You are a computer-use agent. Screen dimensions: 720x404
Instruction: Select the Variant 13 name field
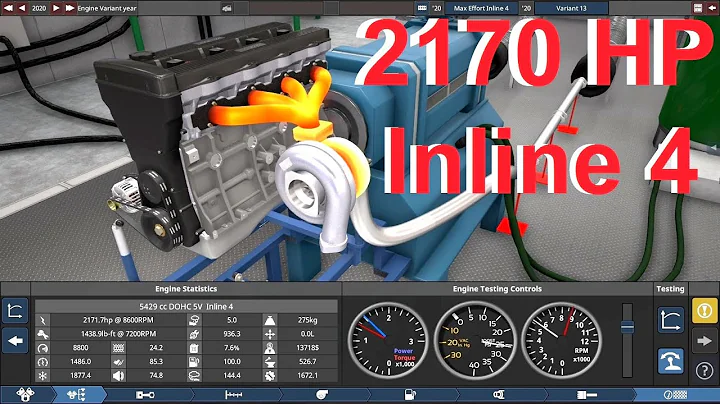(571, 8)
